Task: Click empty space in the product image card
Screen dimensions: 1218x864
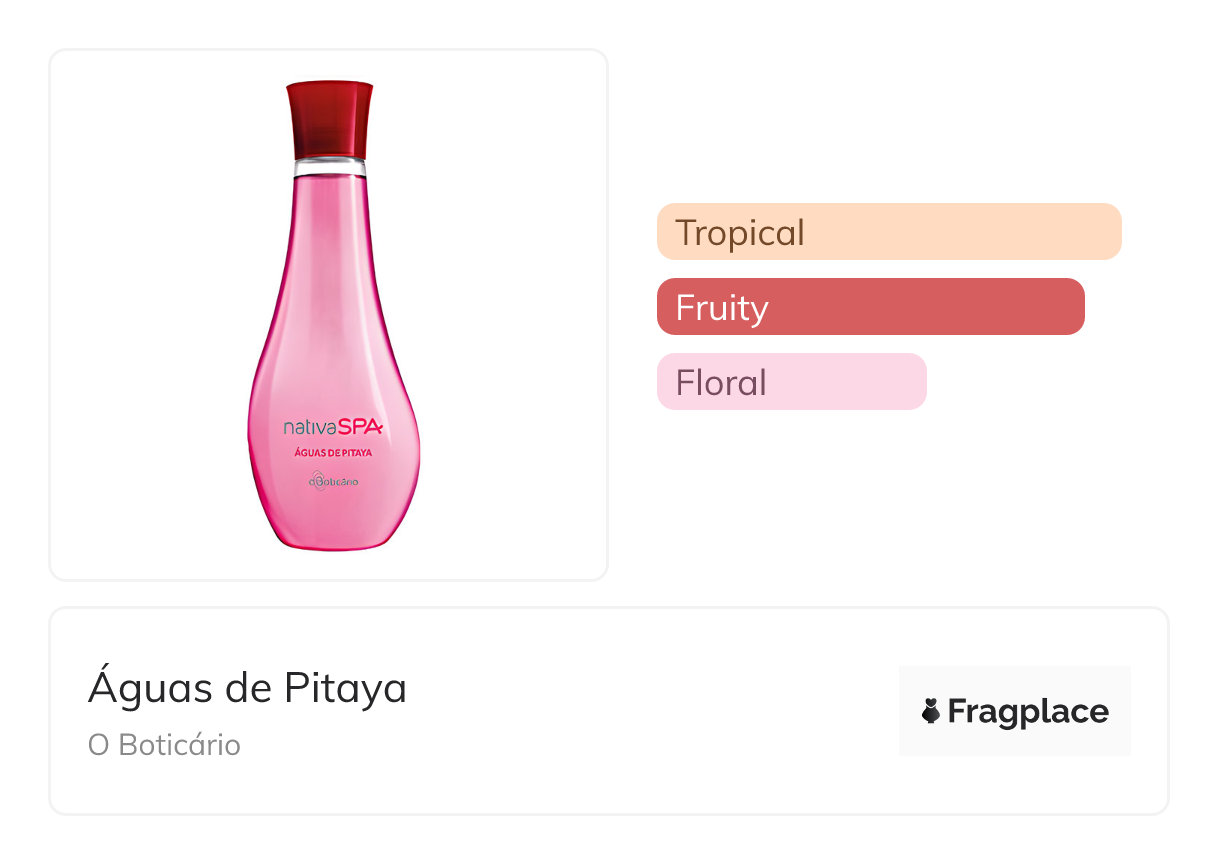Action: 140,200
